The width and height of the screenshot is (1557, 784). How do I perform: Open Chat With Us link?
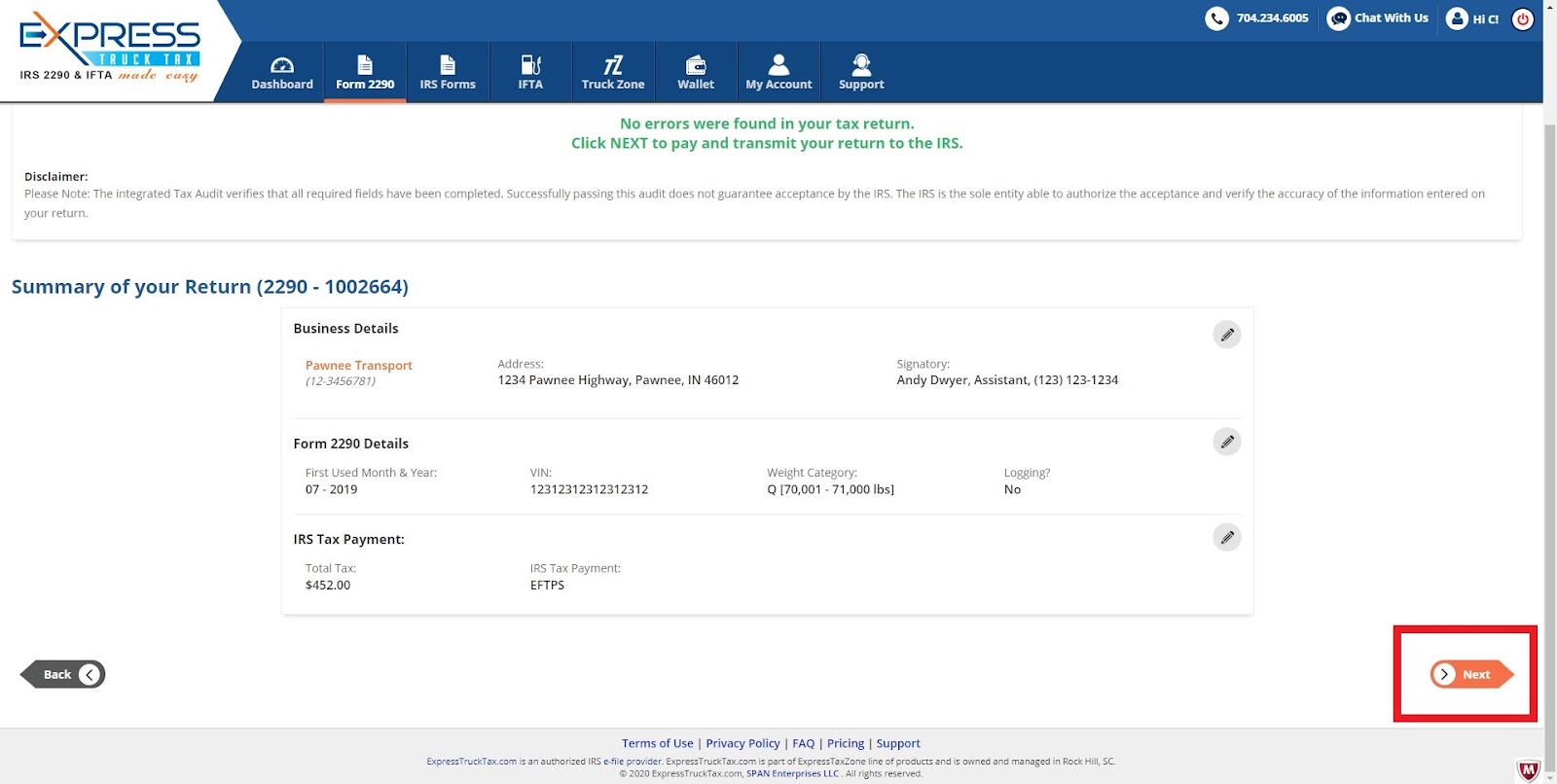(1392, 18)
